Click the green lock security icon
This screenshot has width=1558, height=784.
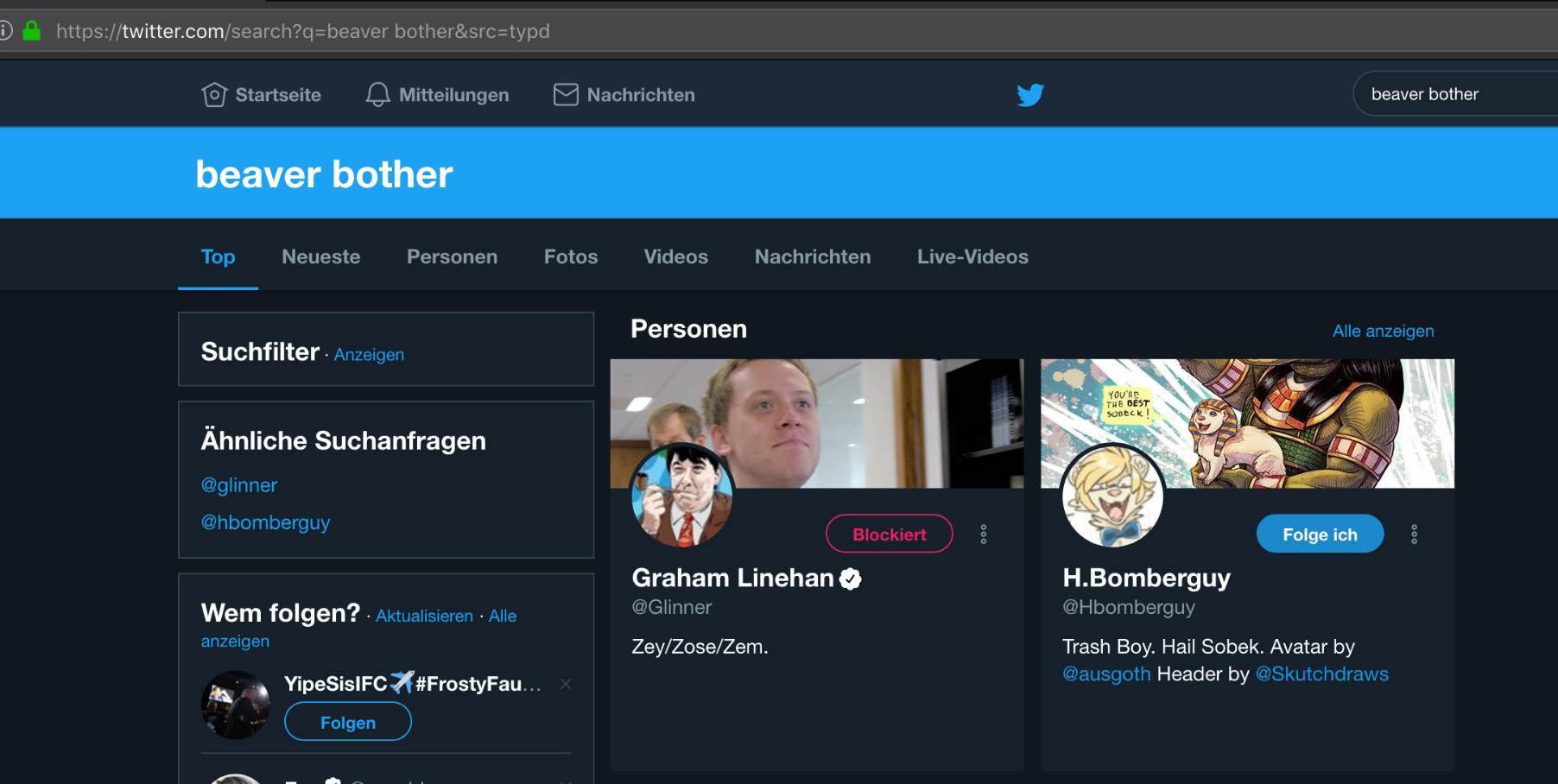32,31
